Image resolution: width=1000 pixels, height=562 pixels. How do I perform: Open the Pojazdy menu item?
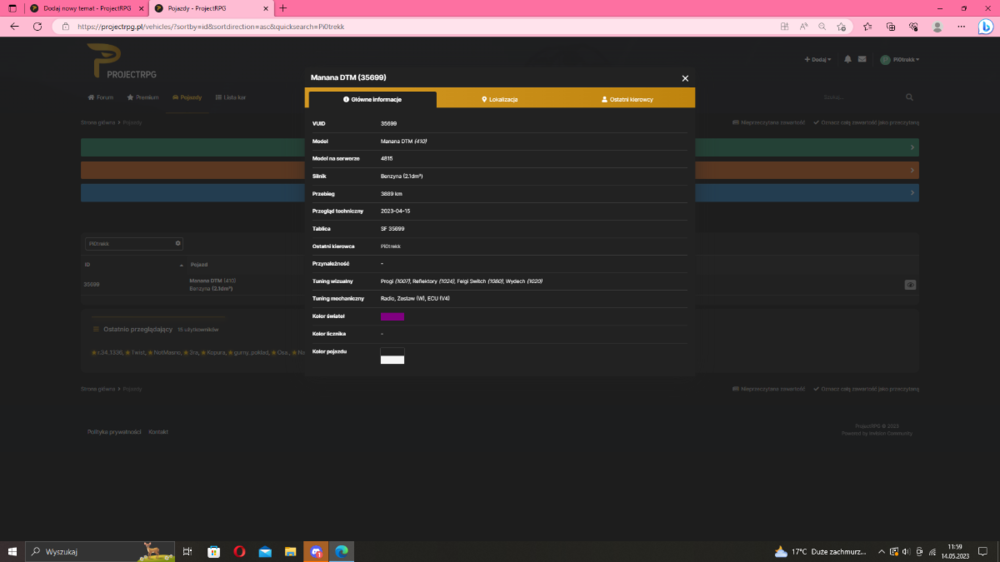pyautogui.click(x=187, y=98)
